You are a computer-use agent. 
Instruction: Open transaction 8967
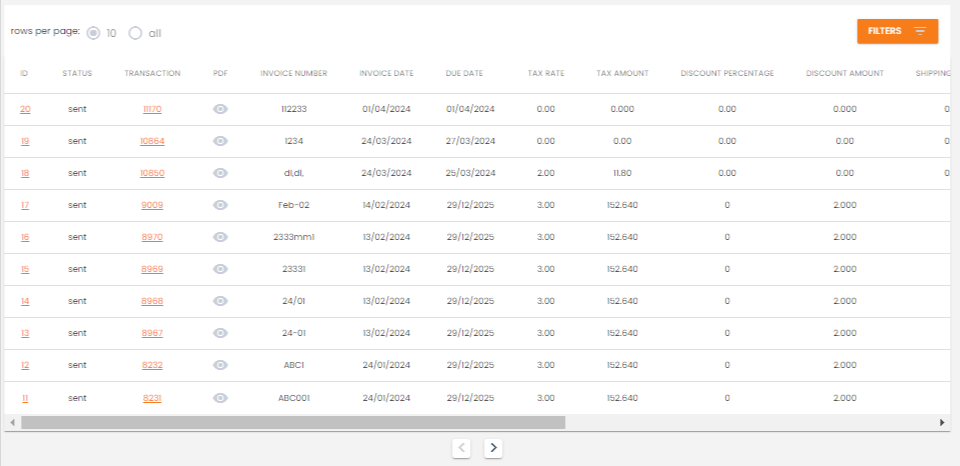coord(152,333)
